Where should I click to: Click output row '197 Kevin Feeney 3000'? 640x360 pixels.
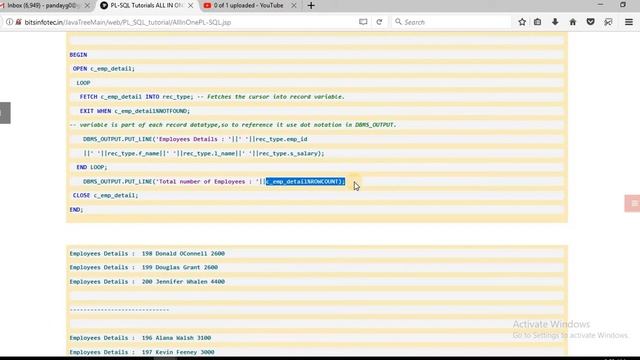[x=142, y=352]
